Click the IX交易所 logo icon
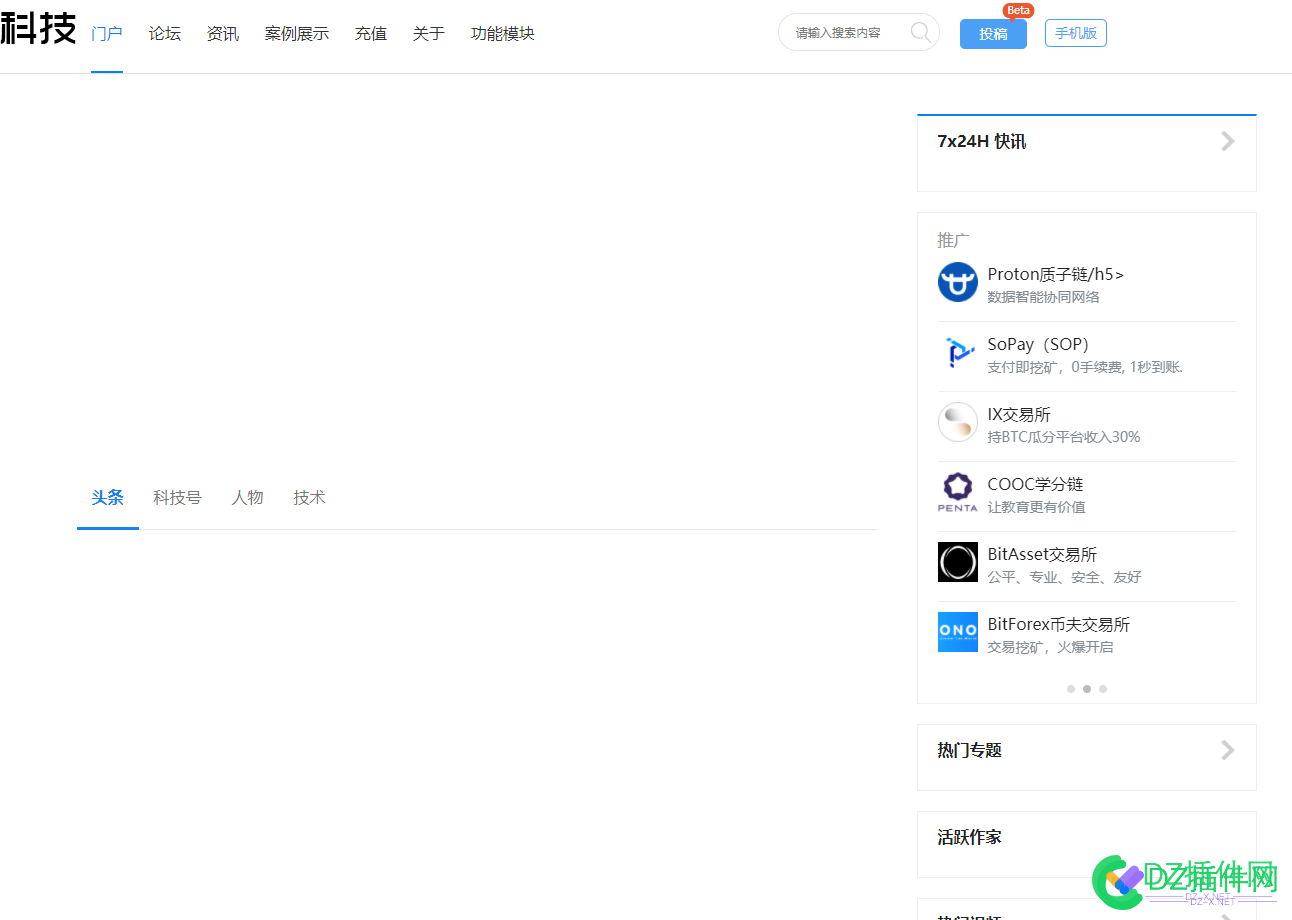 [x=957, y=422]
